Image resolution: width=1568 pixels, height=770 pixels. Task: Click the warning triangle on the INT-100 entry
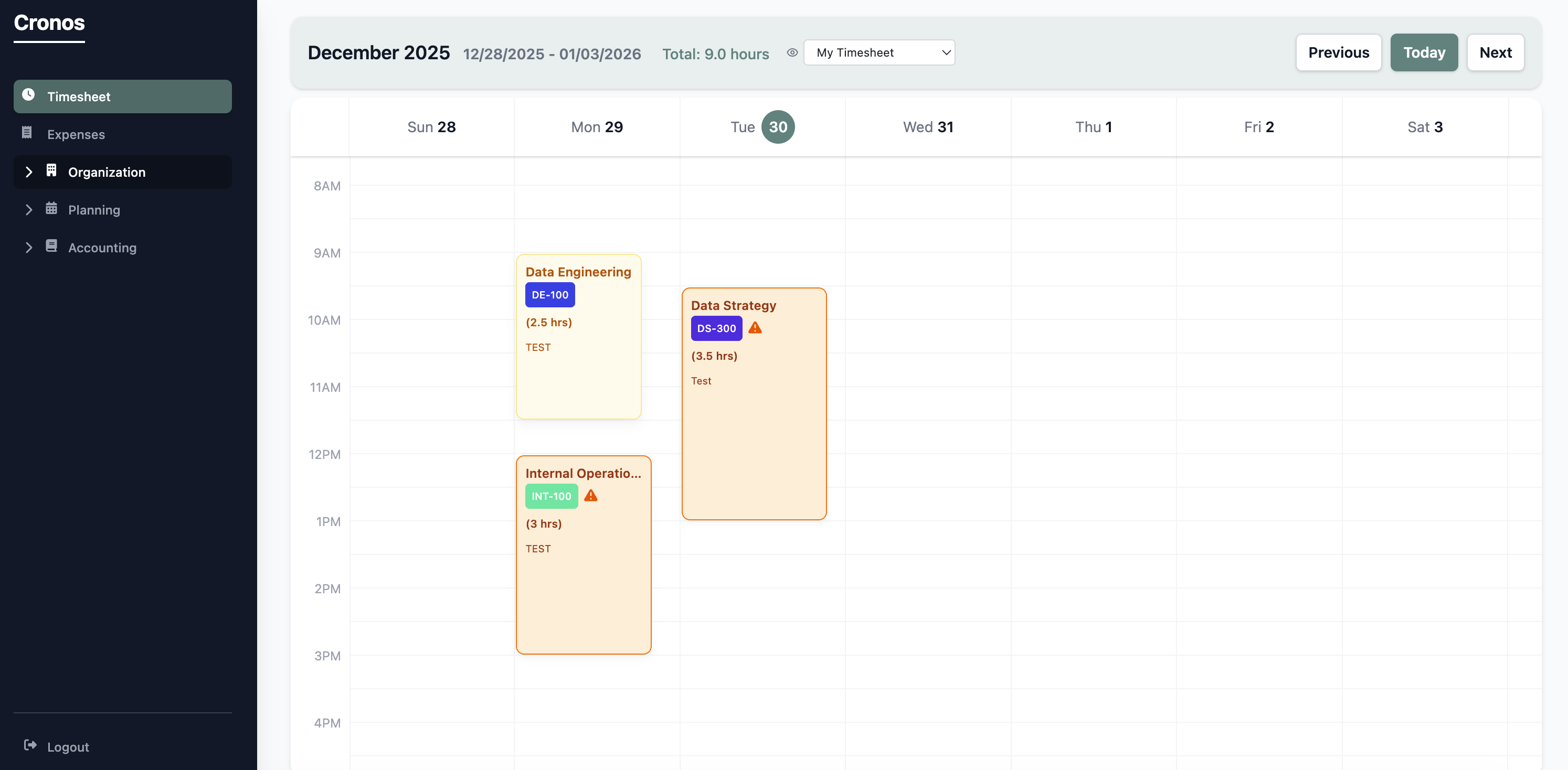pyautogui.click(x=590, y=496)
